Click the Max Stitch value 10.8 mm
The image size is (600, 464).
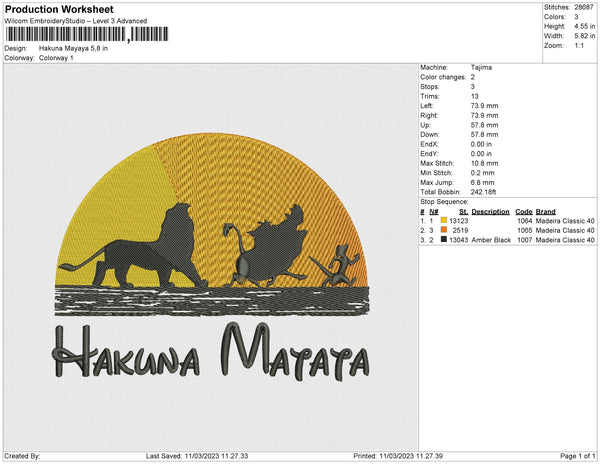pyautogui.click(x=484, y=163)
